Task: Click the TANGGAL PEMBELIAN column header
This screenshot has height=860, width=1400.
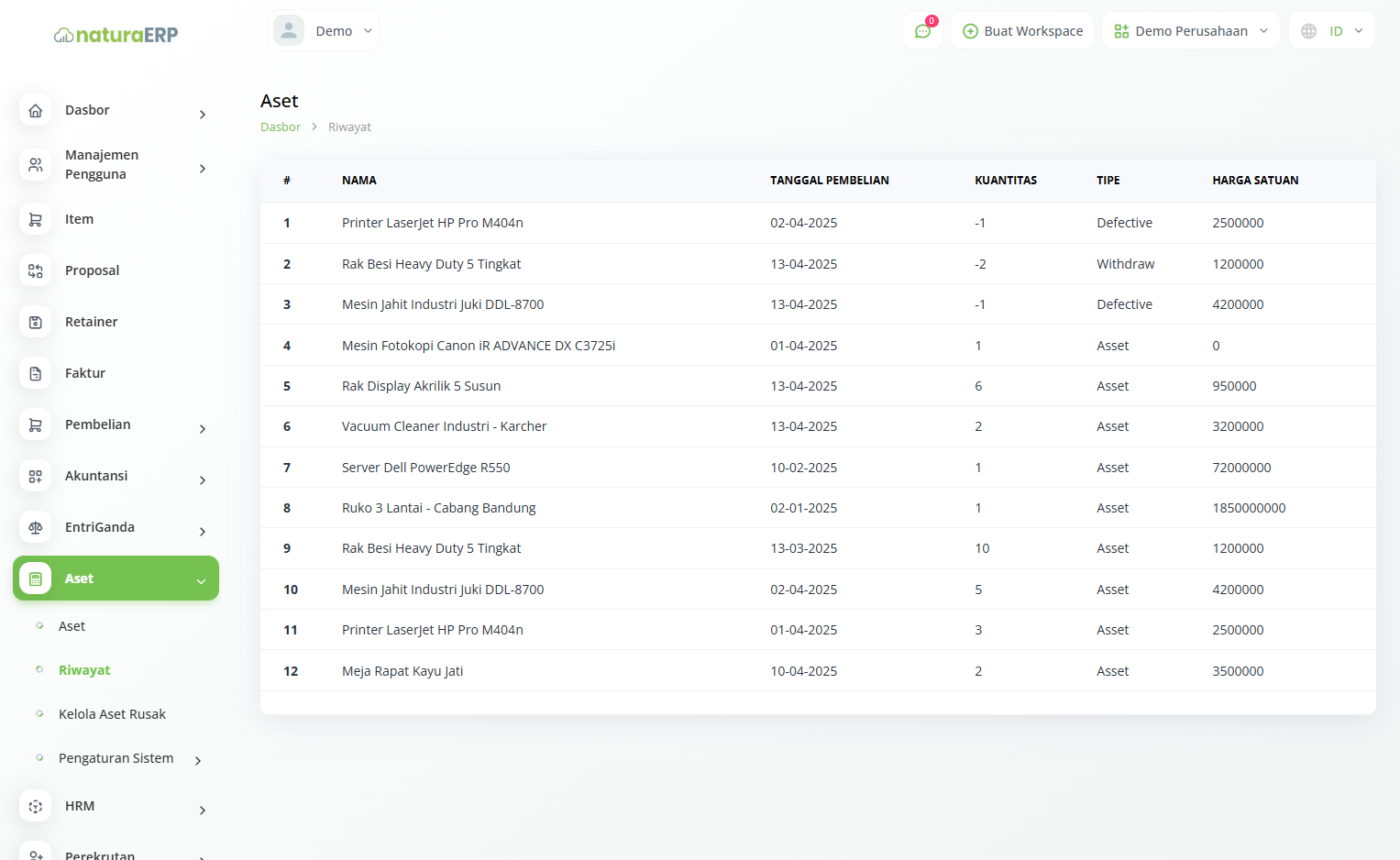Action: (830, 181)
